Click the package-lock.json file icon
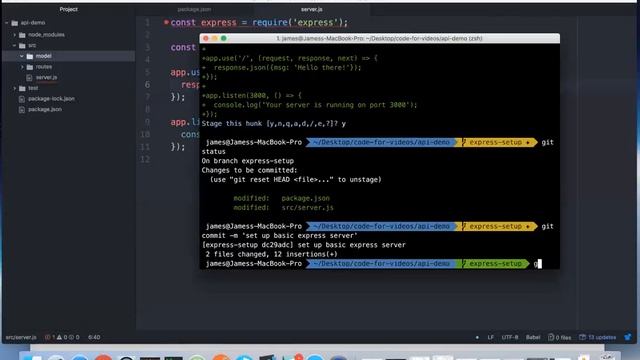Viewport: 640px width, 360px height. click(22, 99)
